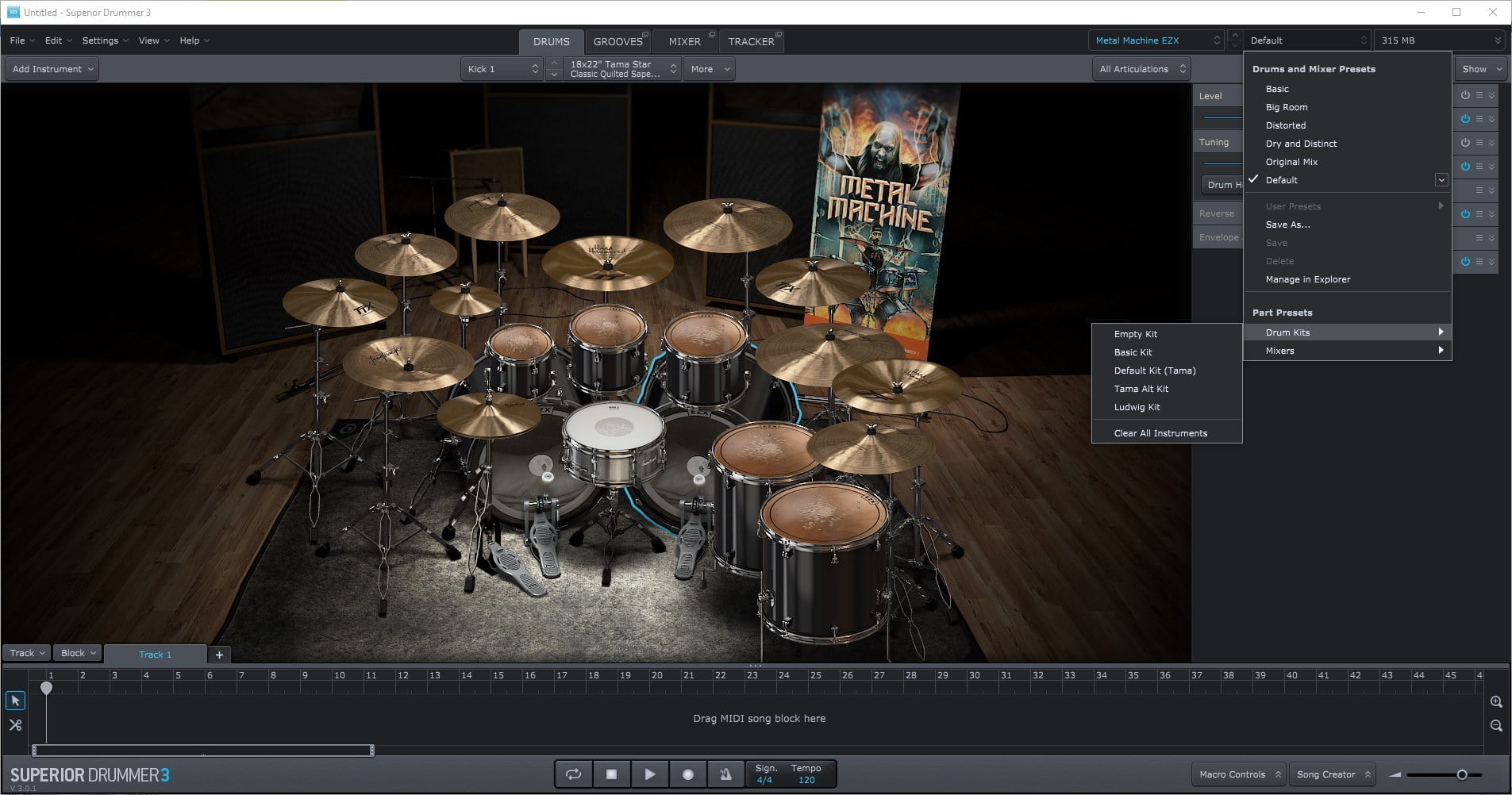Select the Track 1 tab

[156, 655]
